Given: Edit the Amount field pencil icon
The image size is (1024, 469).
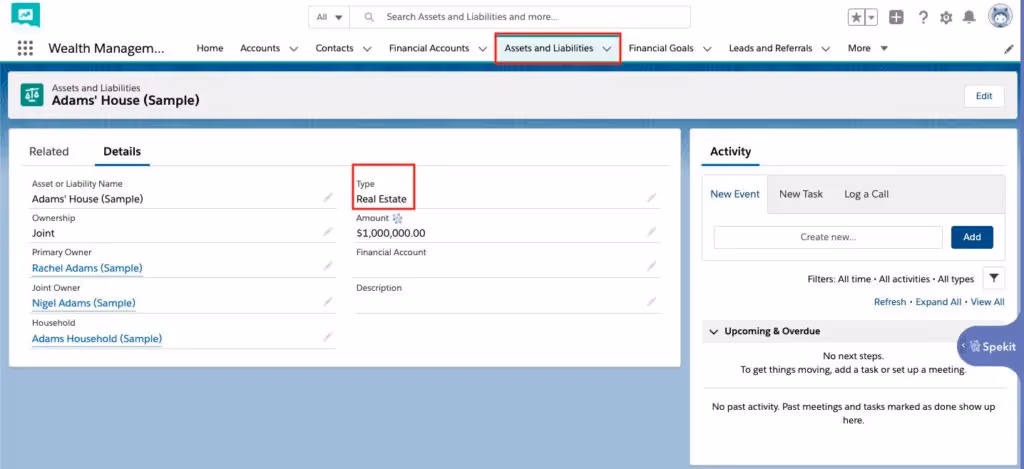Looking at the screenshot, I should tap(652, 231).
